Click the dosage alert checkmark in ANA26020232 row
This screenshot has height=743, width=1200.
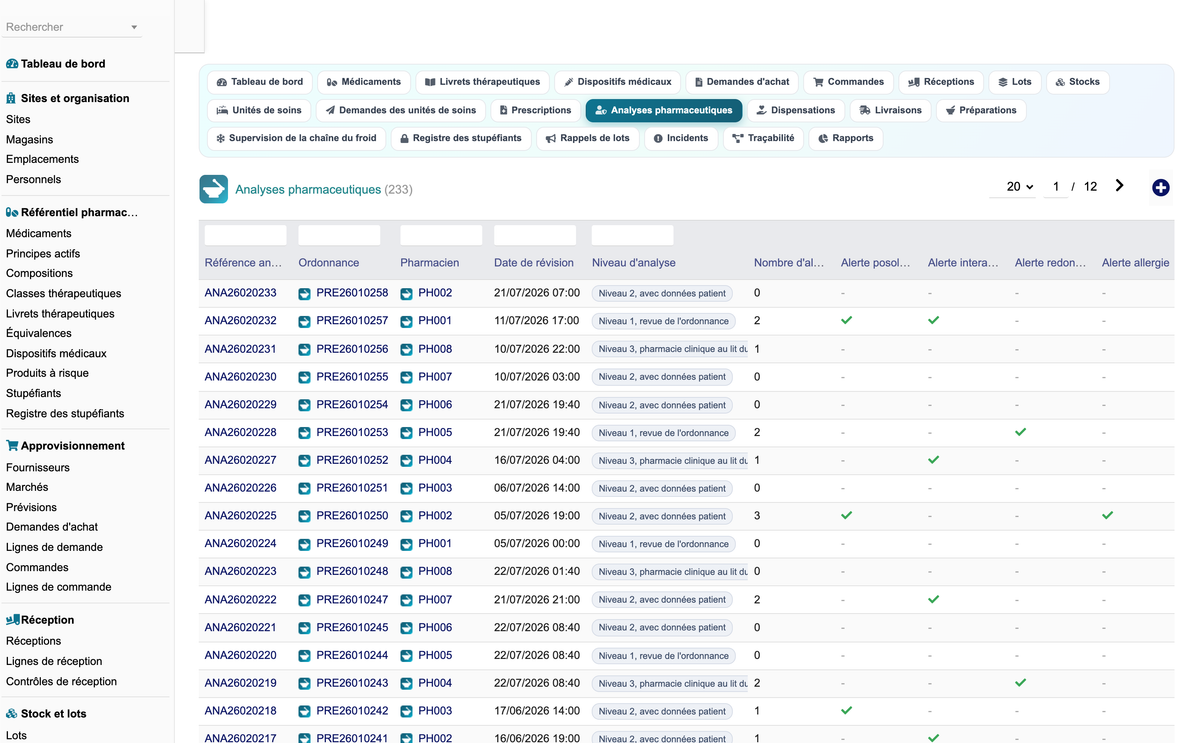point(846,320)
